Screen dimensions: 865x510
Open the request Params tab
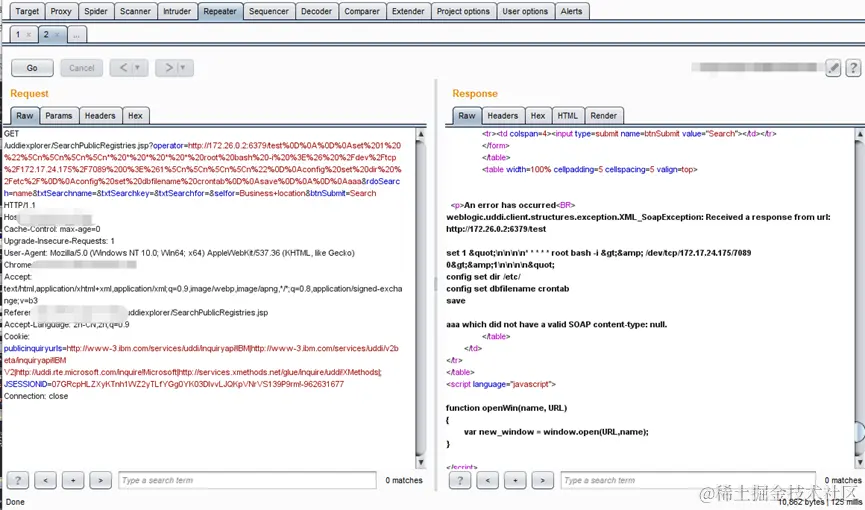click(x=59, y=116)
